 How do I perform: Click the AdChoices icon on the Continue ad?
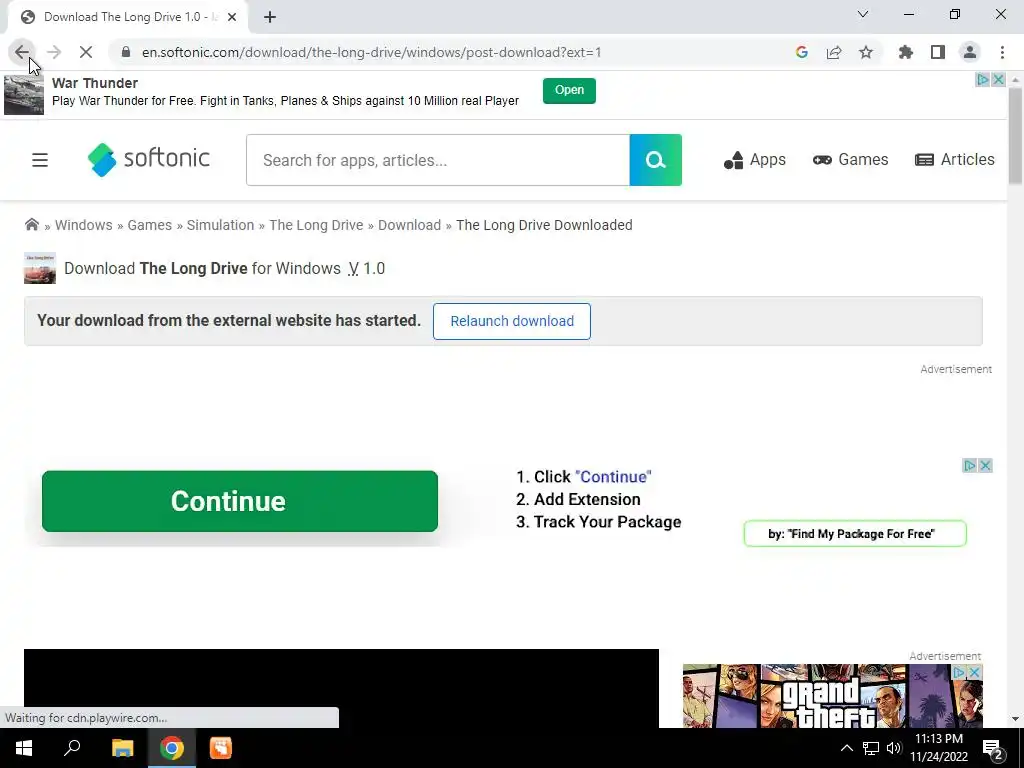click(x=970, y=466)
